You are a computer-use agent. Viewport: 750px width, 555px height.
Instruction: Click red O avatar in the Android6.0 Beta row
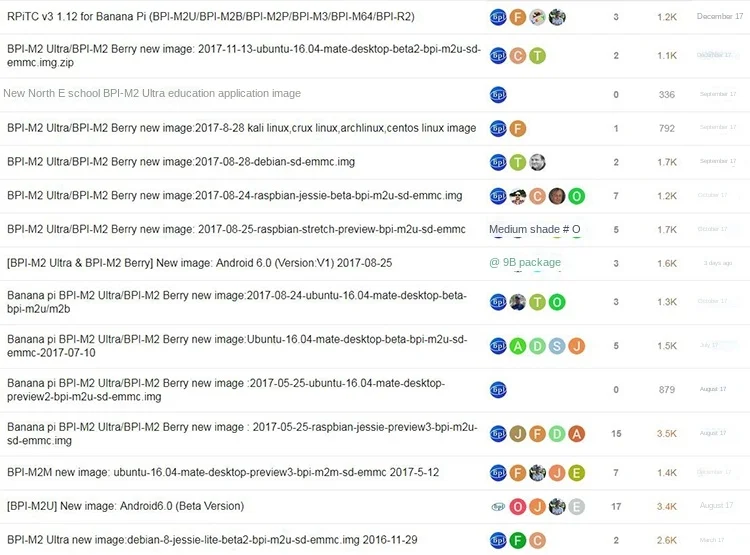click(518, 507)
